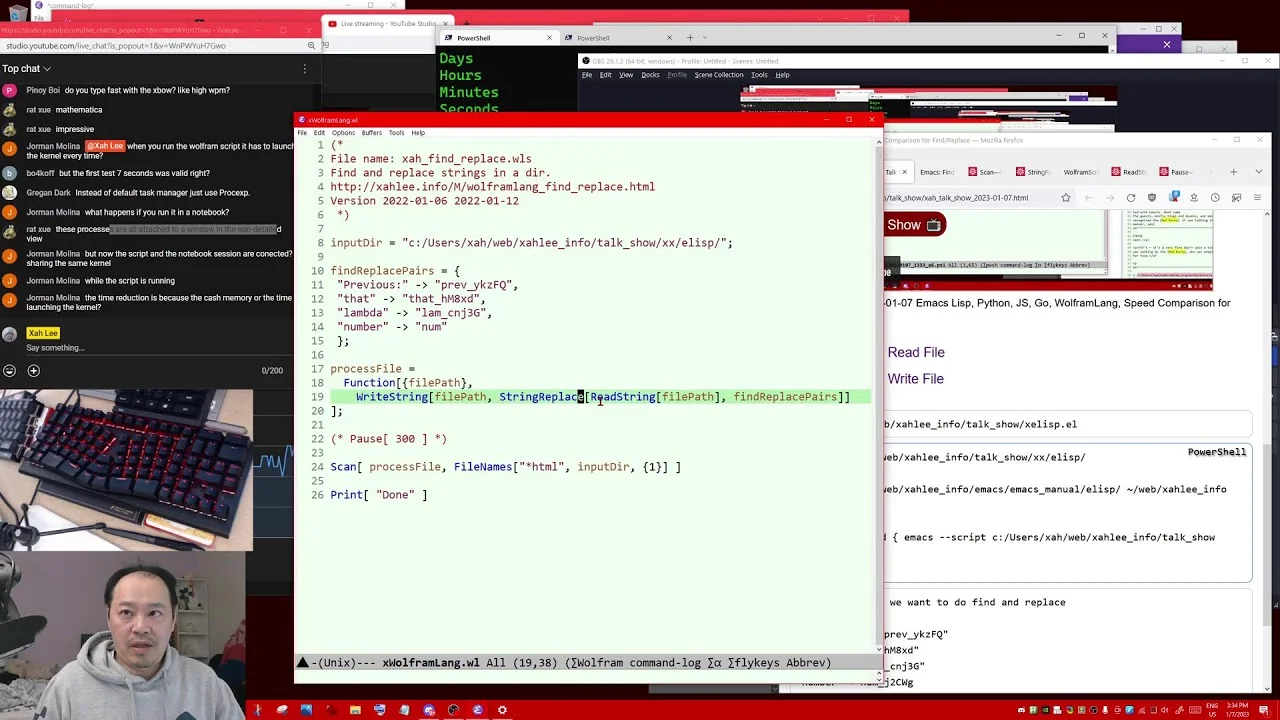1280x720 pixels.
Task: Bookmark this page with star icon
Action: (x=1066, y=198)
